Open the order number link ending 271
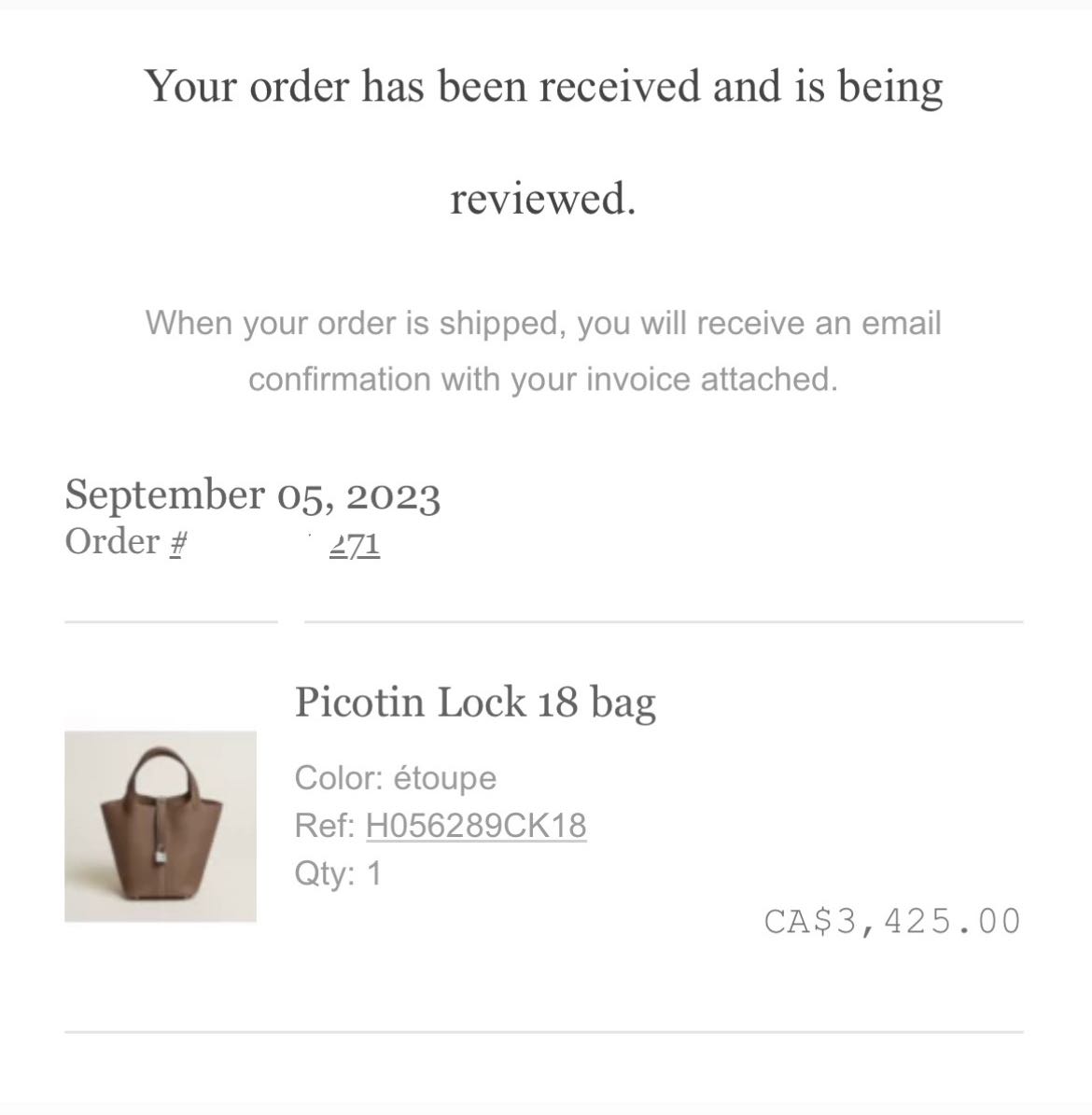The height and width of the screenshot is (1115, 1092). 355,545
